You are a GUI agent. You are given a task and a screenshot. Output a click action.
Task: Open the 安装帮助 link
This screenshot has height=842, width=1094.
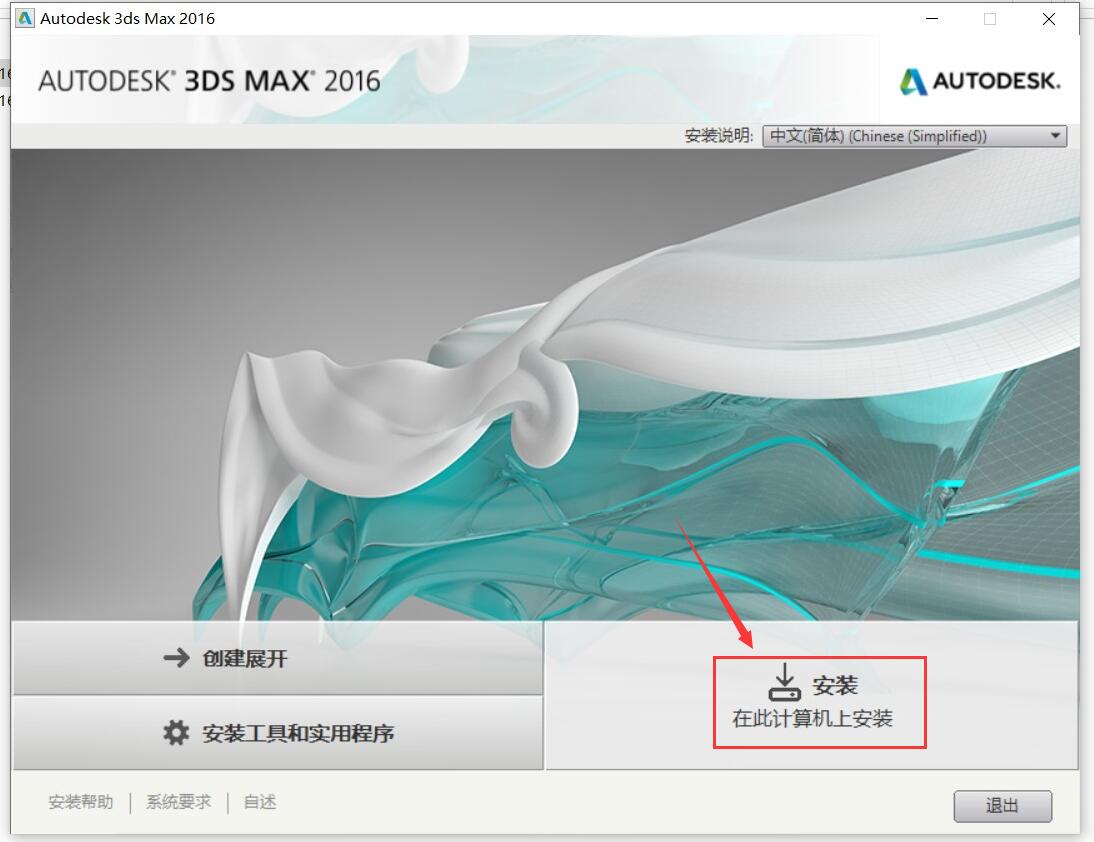click(81, 802)
